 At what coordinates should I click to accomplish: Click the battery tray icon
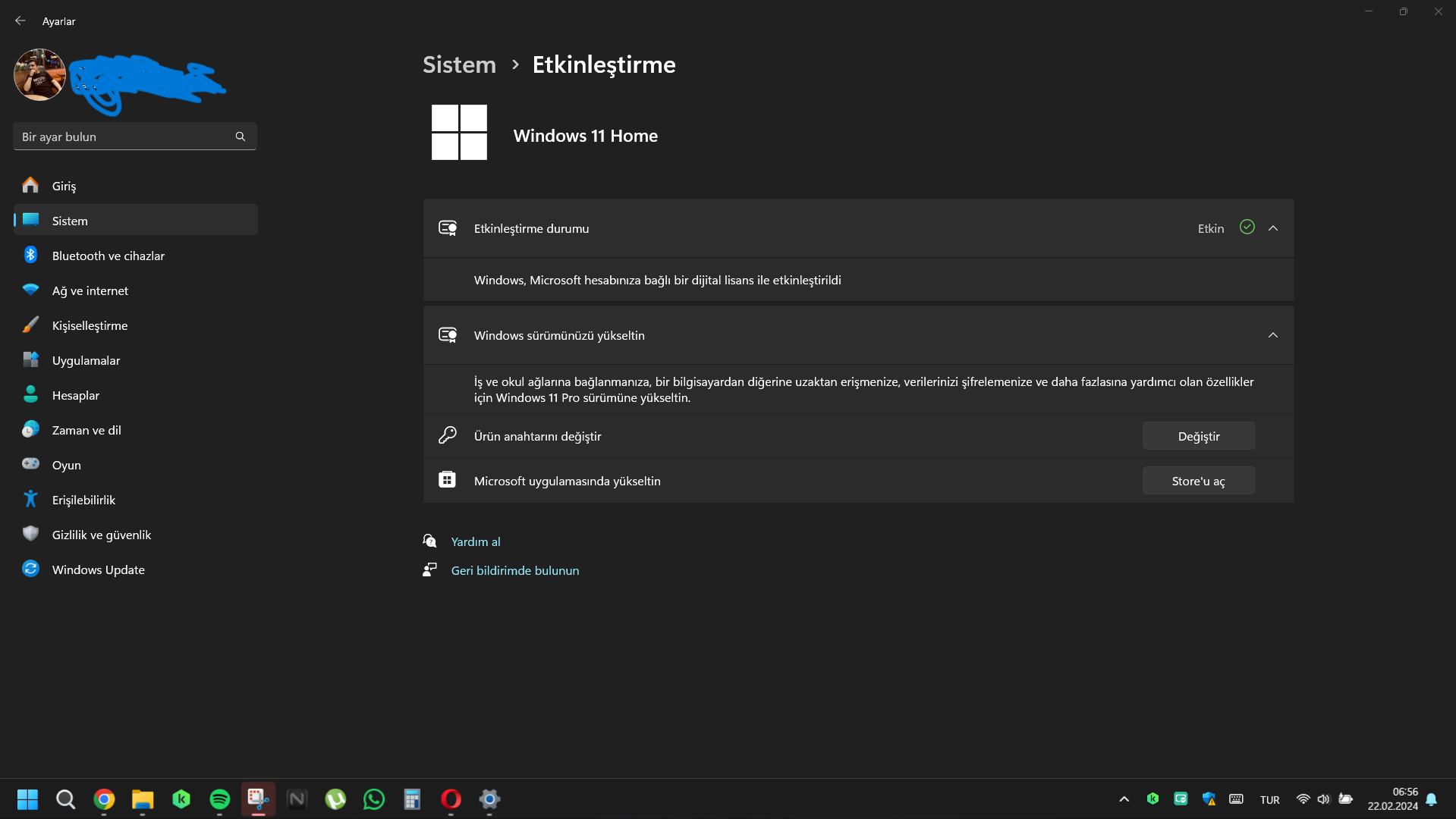1346,799
